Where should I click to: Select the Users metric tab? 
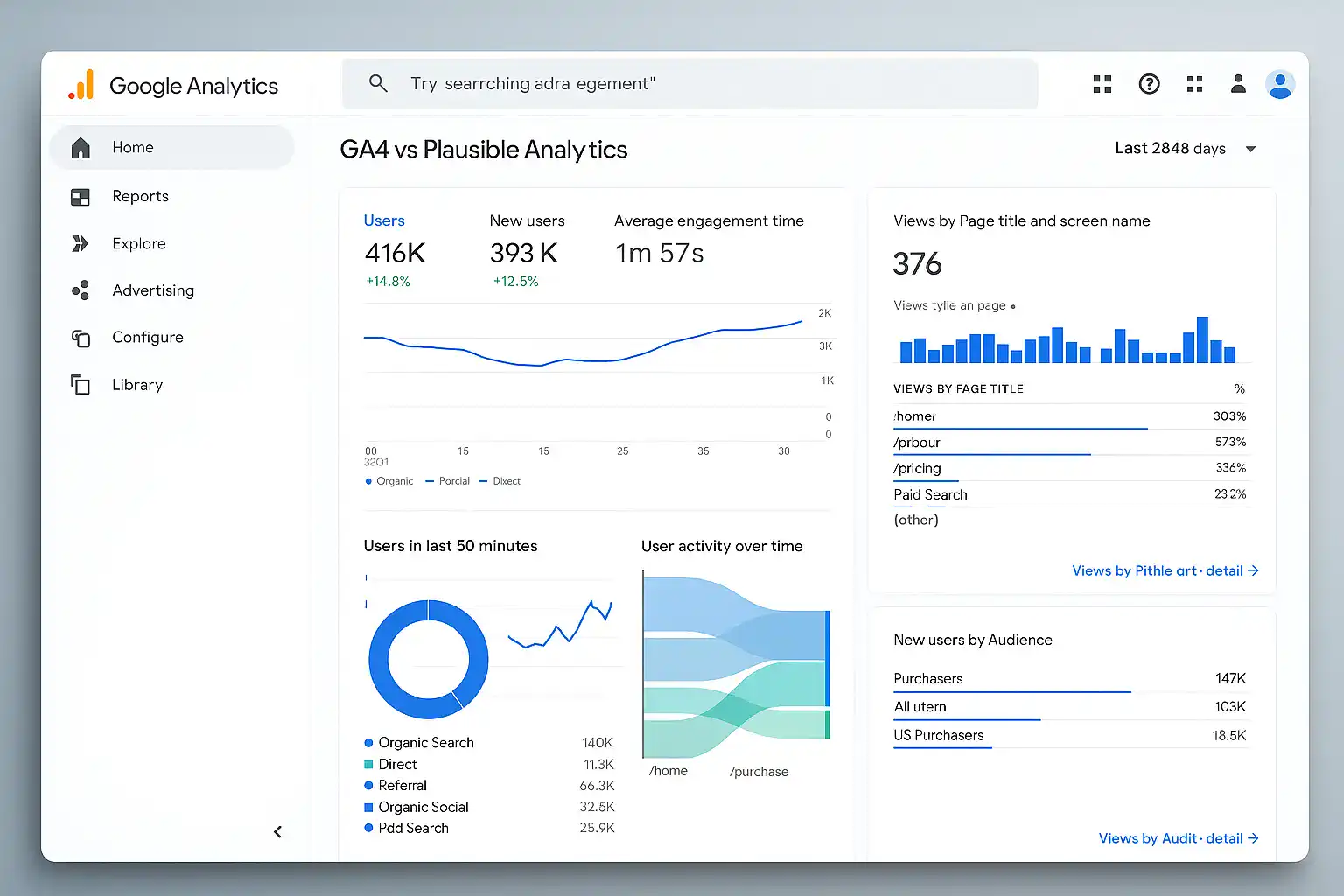(x=384, y=220)
